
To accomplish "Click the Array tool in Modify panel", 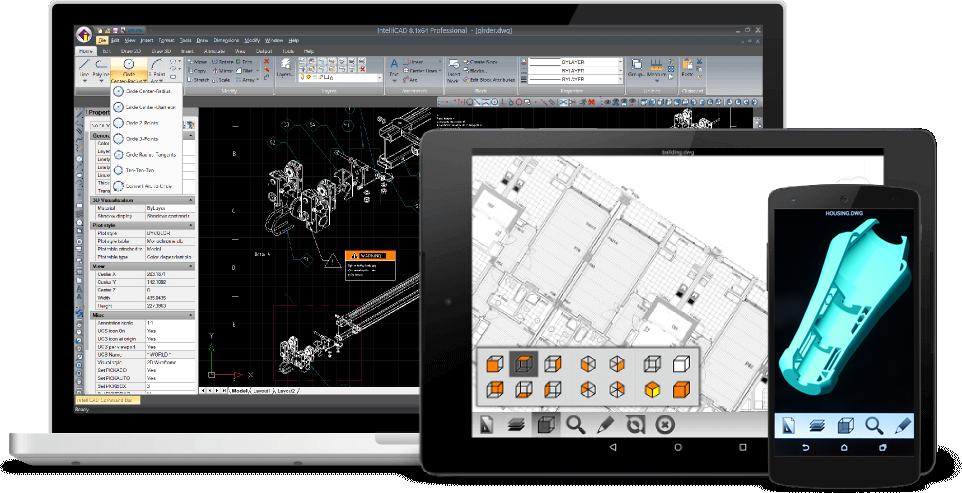I will [247, 80].
